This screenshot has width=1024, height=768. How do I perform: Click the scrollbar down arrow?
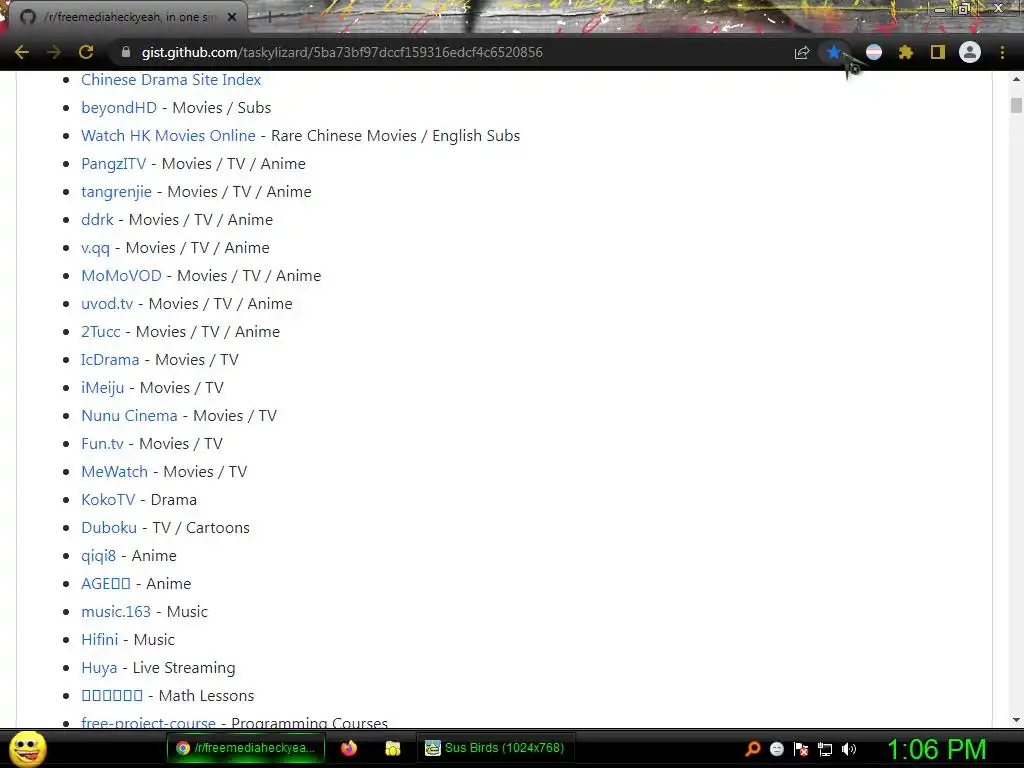point(1016,720)
